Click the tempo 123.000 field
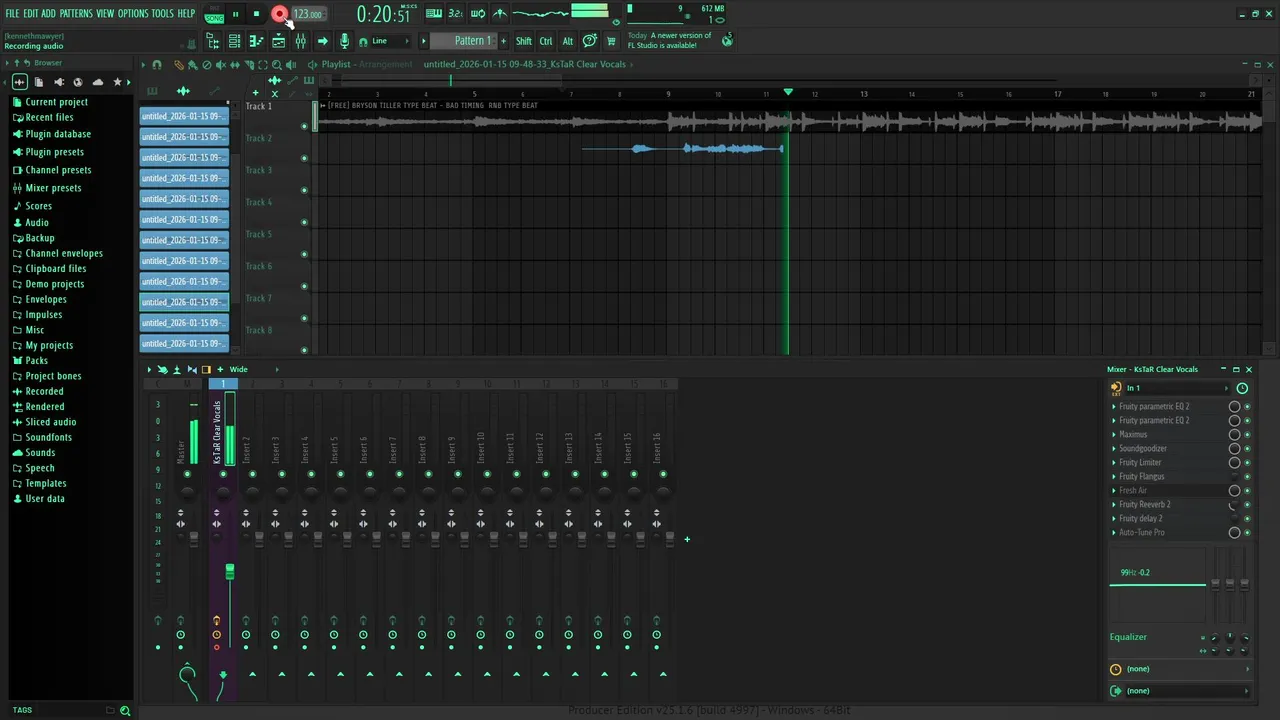1280x720 pixels. (x=308, y=15)
